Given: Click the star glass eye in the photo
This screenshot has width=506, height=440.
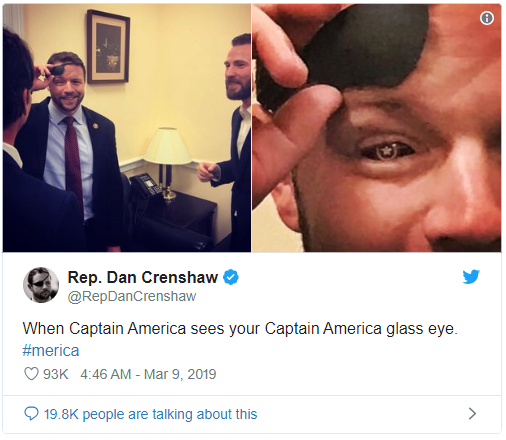Looking at the screenshot, I should [x=387, y=151].
